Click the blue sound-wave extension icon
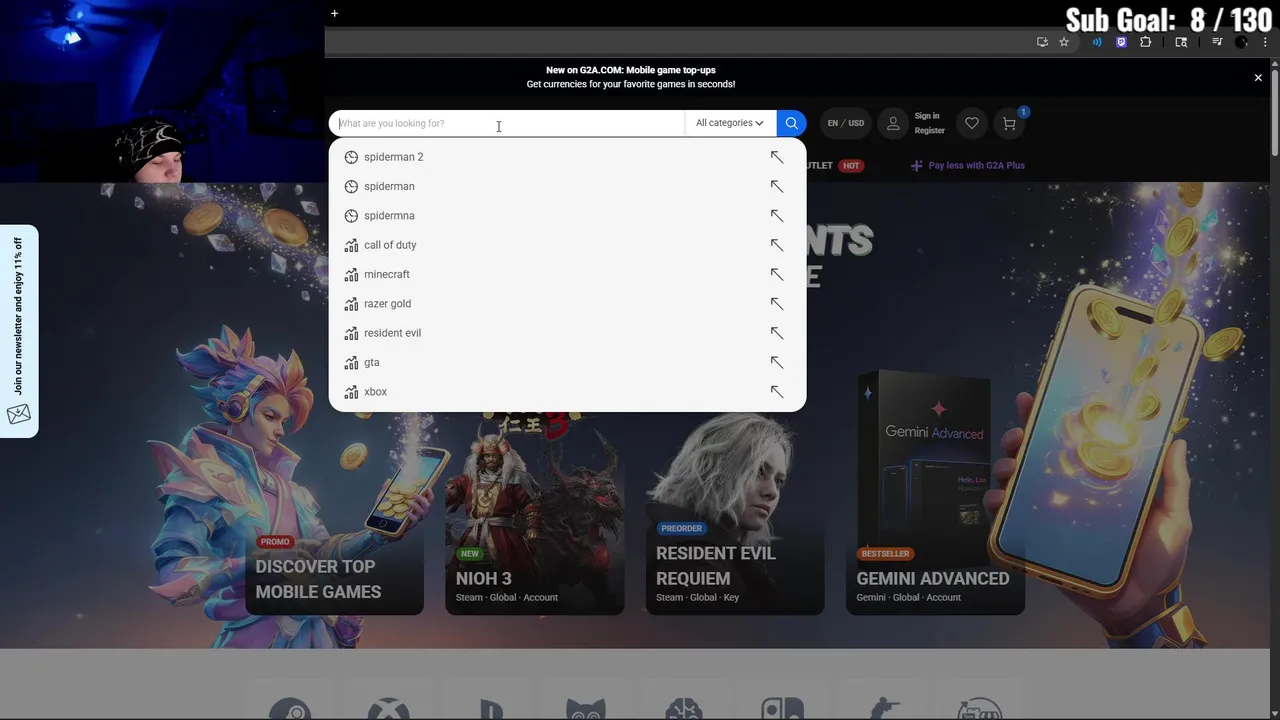This screenshot has width=1280, height=720. (x=1097, y=42)
